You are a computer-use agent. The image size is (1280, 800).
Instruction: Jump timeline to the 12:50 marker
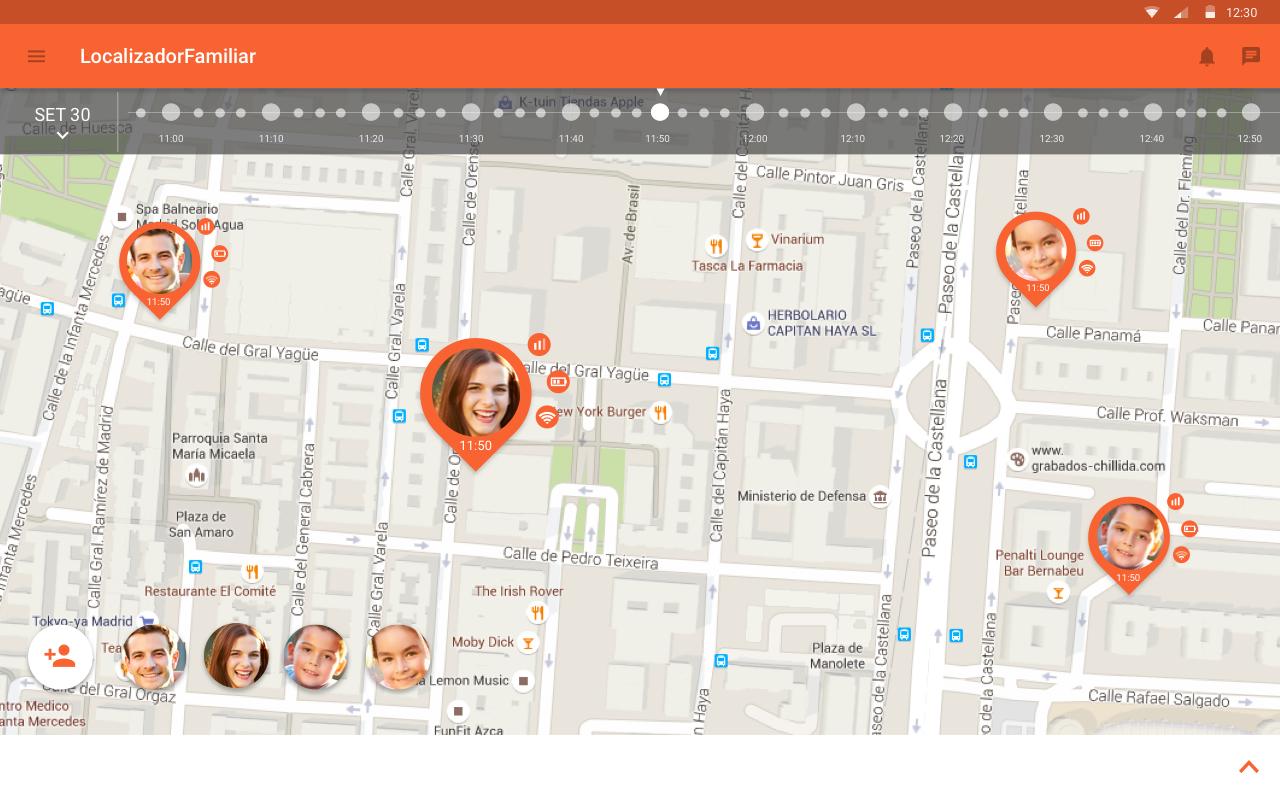[x=1251, y=113]
